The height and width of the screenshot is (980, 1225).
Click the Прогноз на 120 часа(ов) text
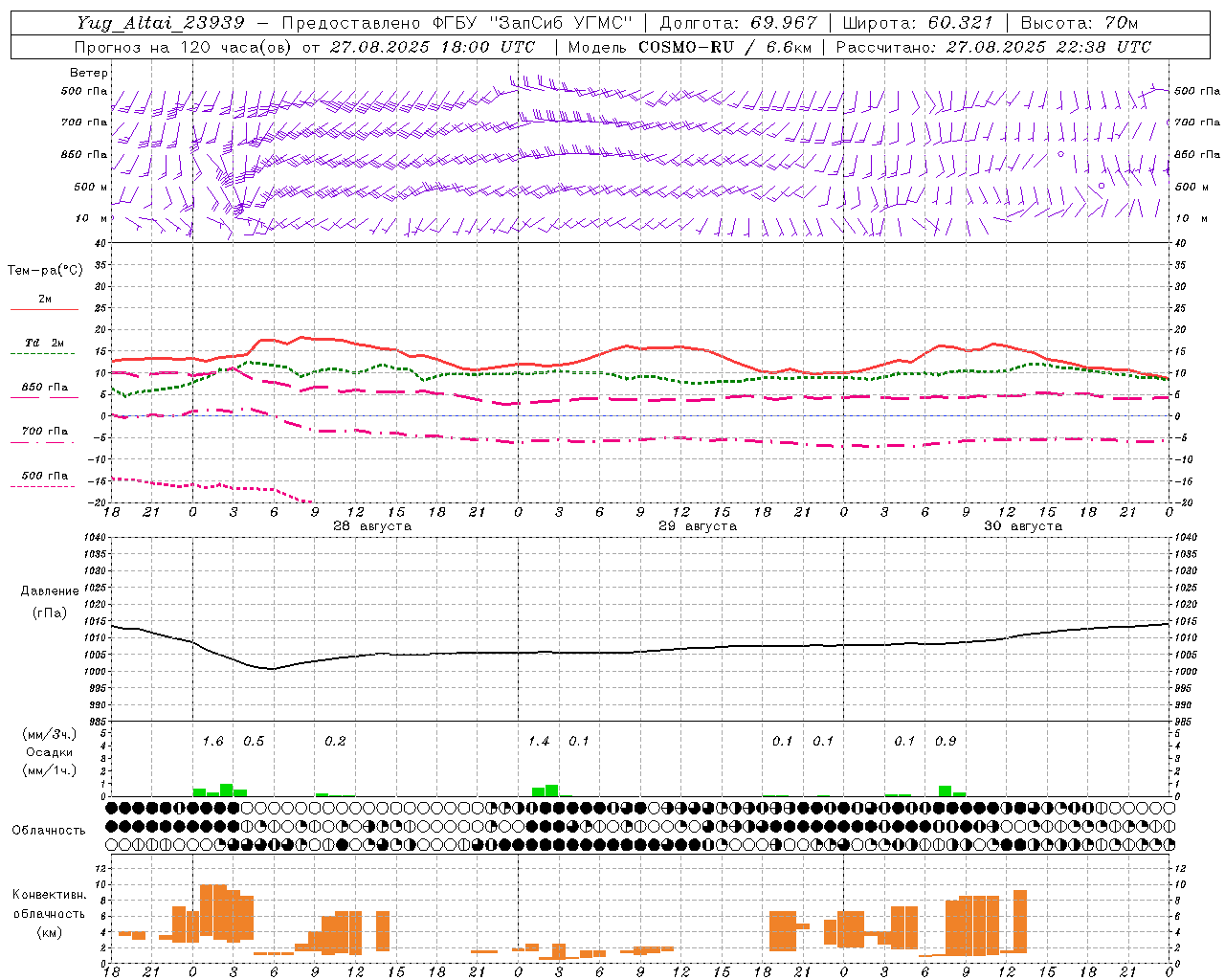[x=184, y=47]
